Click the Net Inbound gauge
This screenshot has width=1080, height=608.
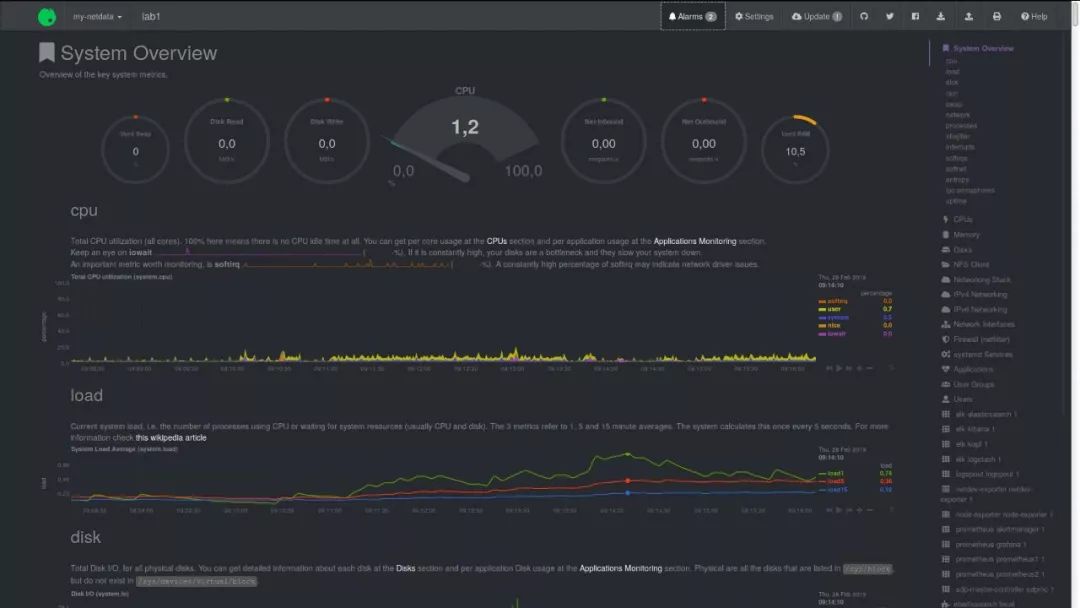click(x=603, y=141)
